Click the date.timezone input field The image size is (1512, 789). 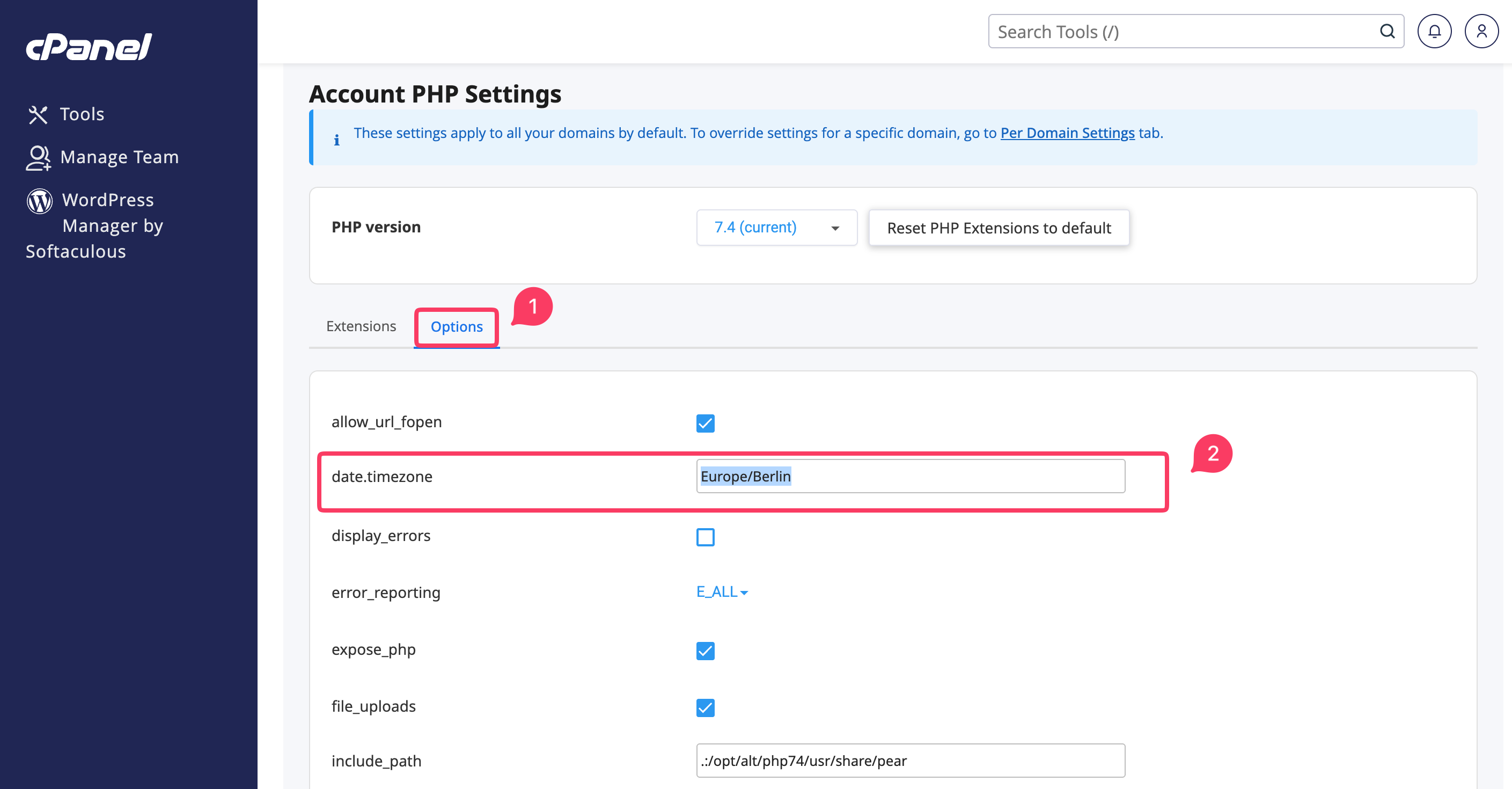(911, 476)
